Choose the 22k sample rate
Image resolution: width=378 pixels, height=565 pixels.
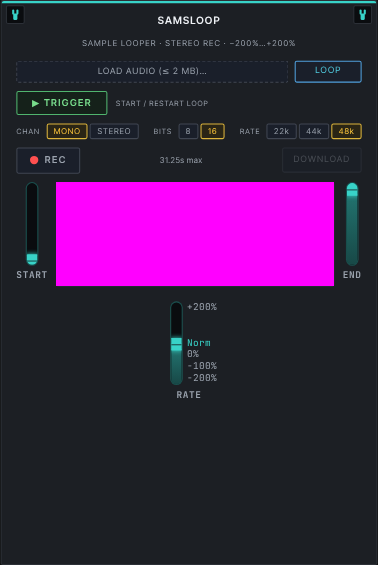[x=281, y=131]
